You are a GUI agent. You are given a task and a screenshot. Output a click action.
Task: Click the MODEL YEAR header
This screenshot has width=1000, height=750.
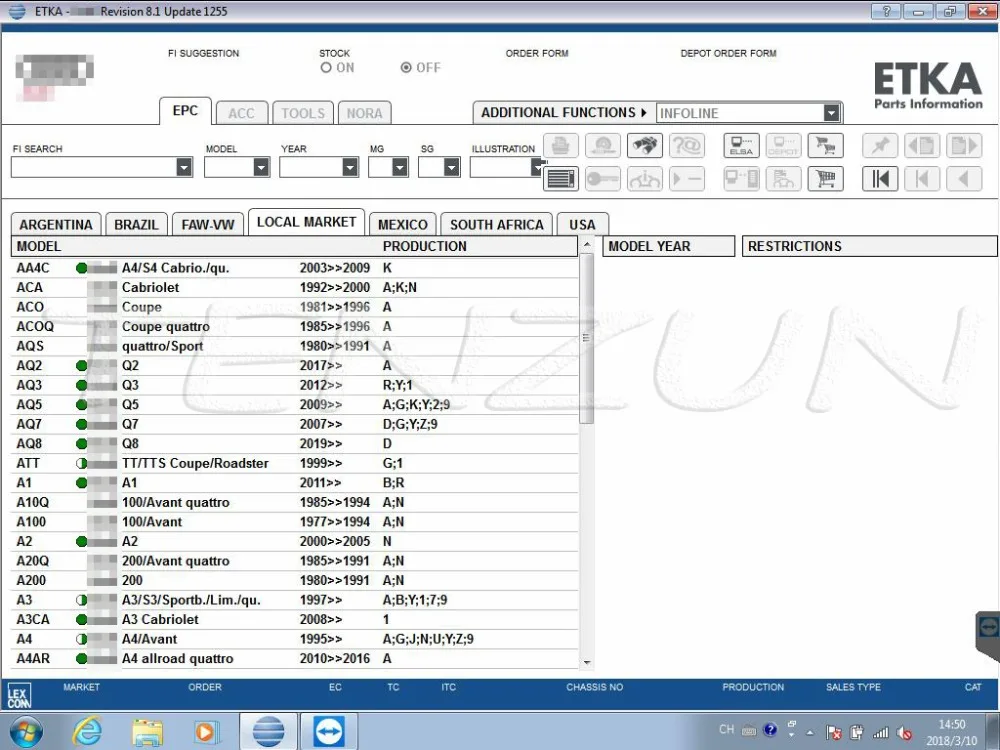click(x=668, y=246)
